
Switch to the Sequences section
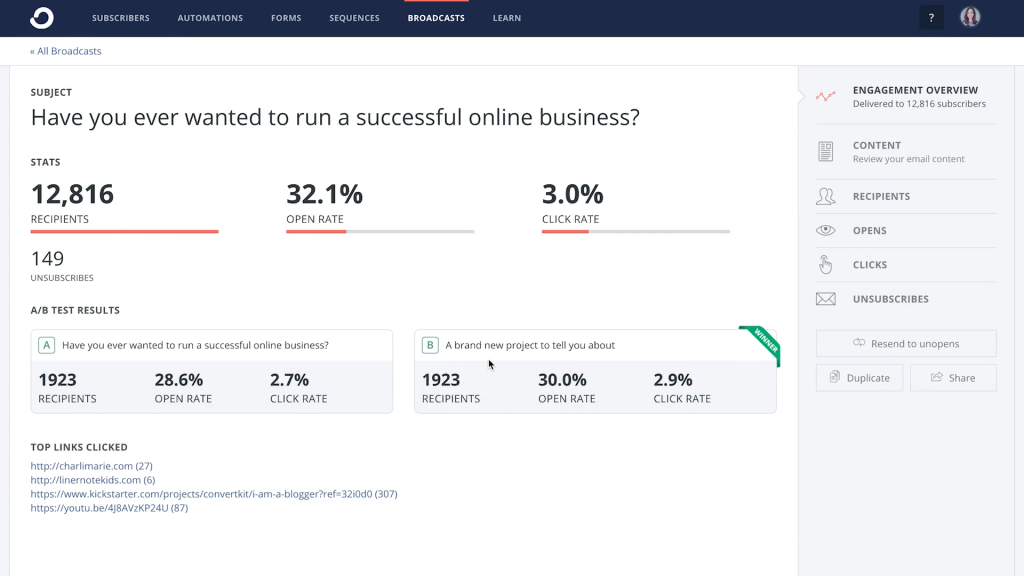tap(354, 18)
